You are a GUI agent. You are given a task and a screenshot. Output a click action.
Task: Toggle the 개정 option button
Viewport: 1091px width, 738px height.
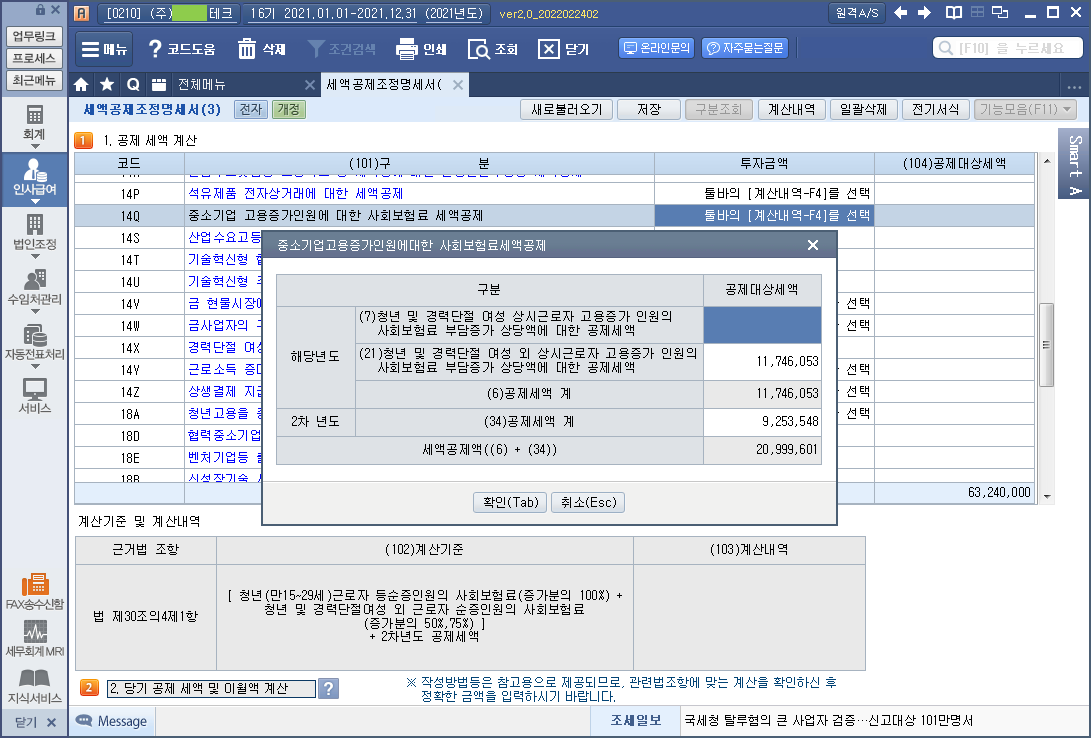click(x=289, y=110)
